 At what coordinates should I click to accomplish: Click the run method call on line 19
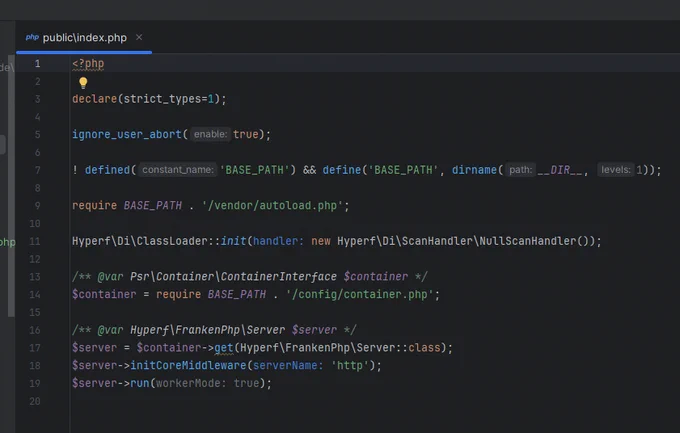pyautogui.click(x=140, y=384)
